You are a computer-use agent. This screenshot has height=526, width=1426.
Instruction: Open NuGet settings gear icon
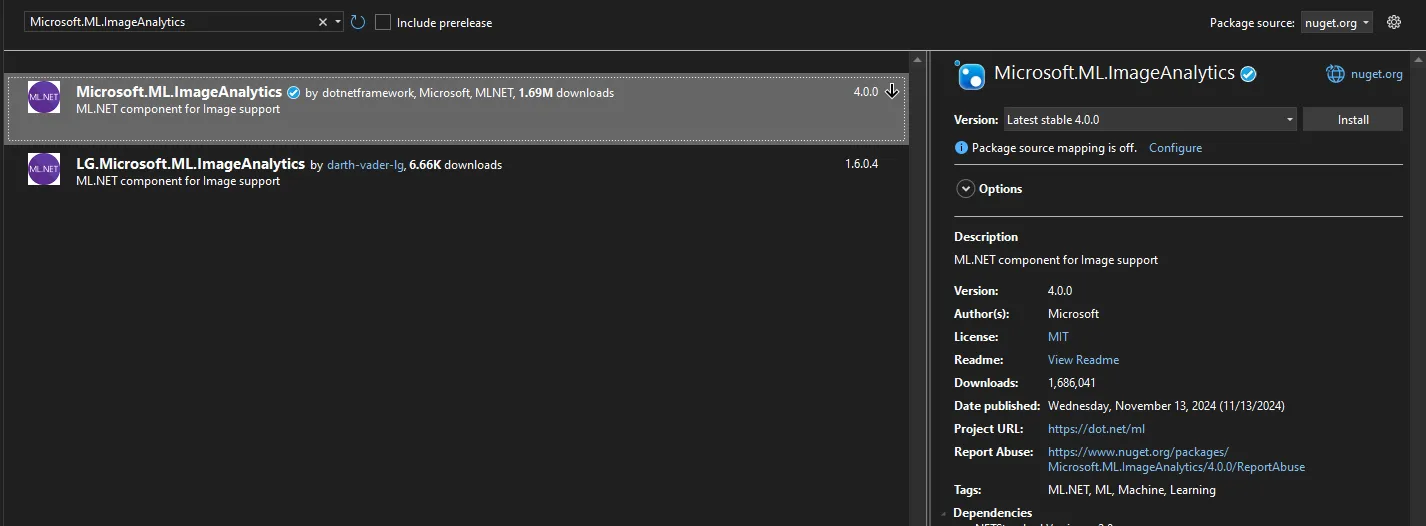(1394, 22)
